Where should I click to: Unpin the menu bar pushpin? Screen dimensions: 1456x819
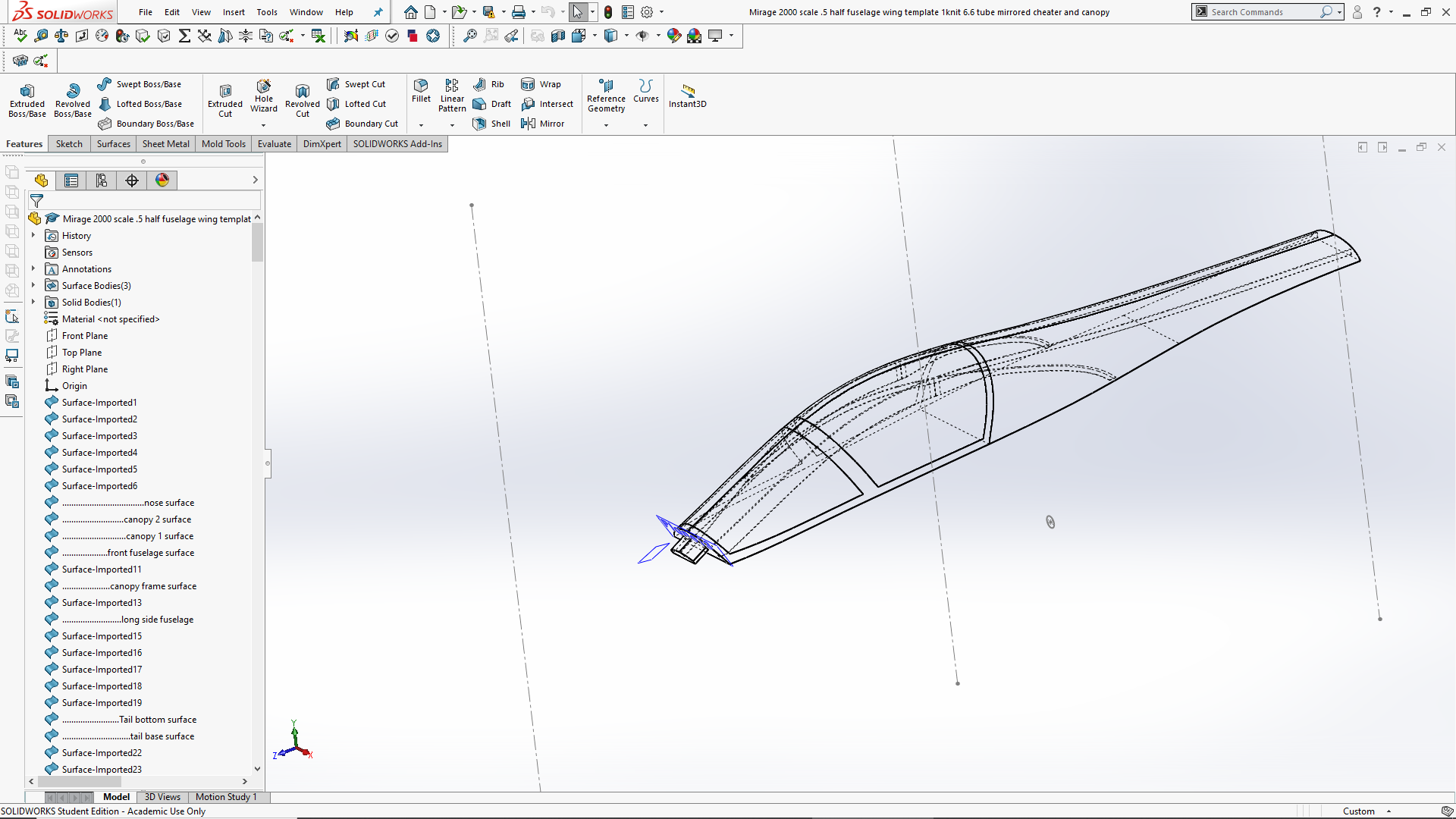coord(378,12)
